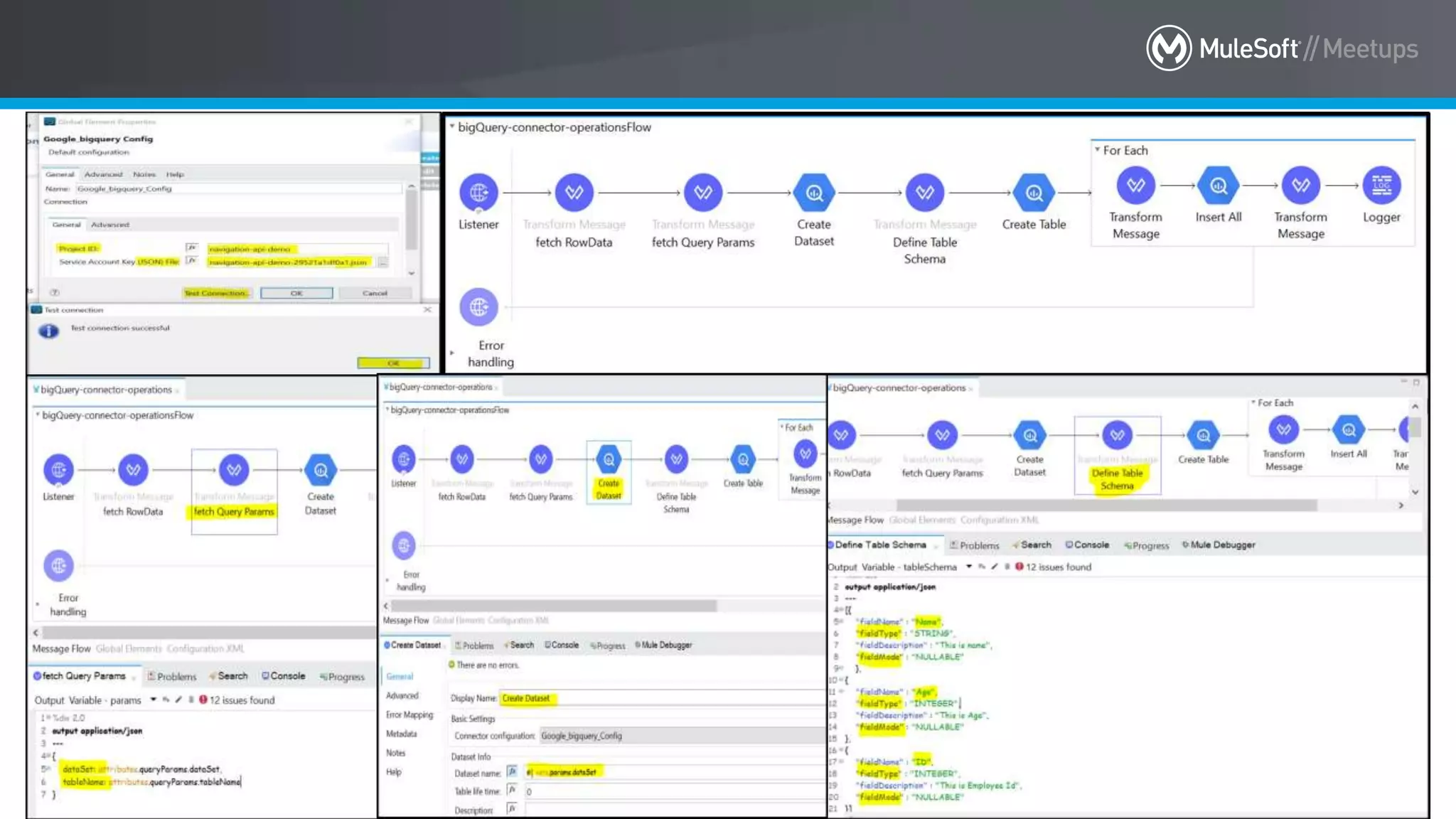This screenshot has width=1456, height=819.
Task: Click fetch RowData transform icon in main flow
Action: (x=574, y=192)
